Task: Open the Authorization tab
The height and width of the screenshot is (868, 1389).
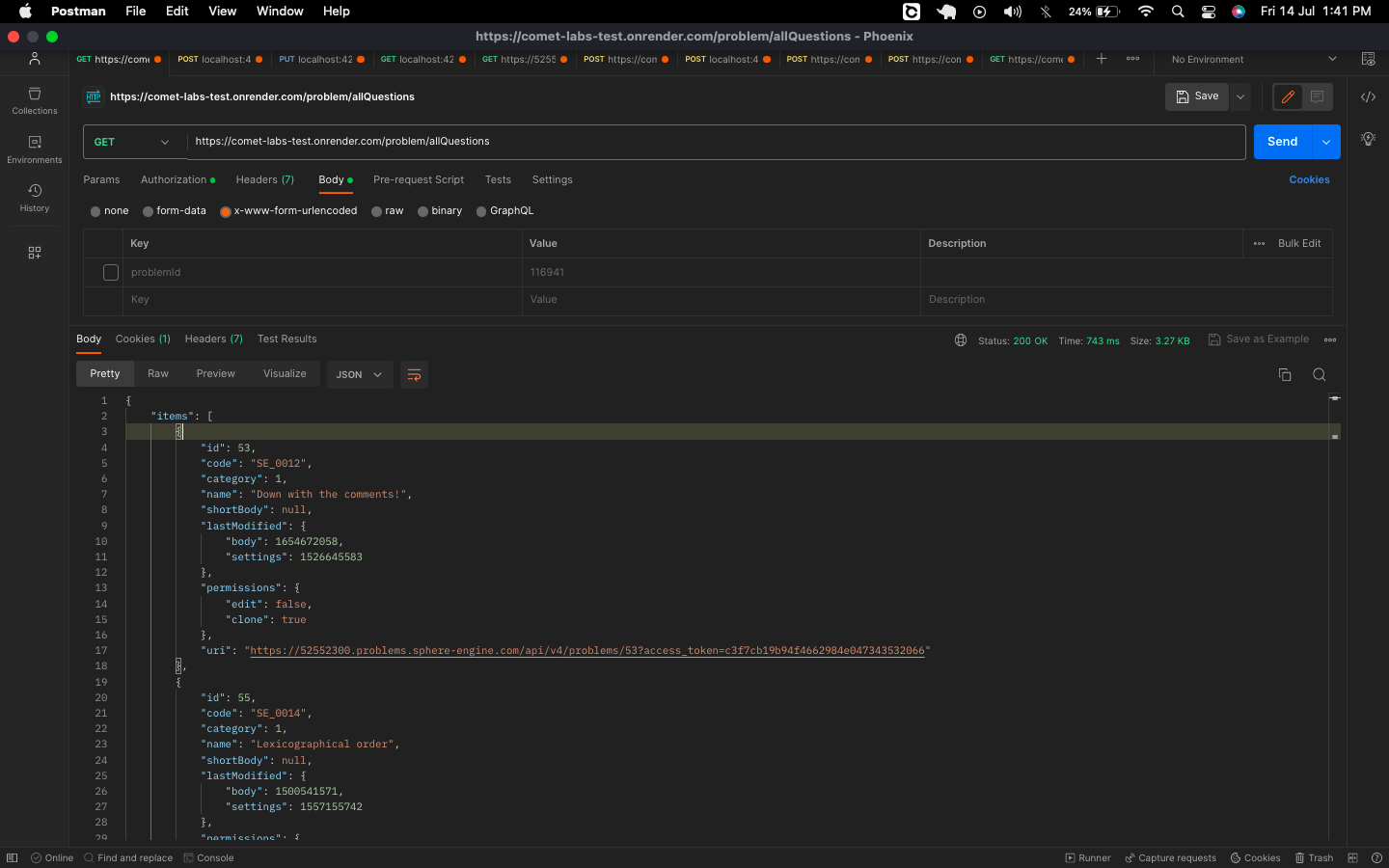Action: [x=177, y=180]
